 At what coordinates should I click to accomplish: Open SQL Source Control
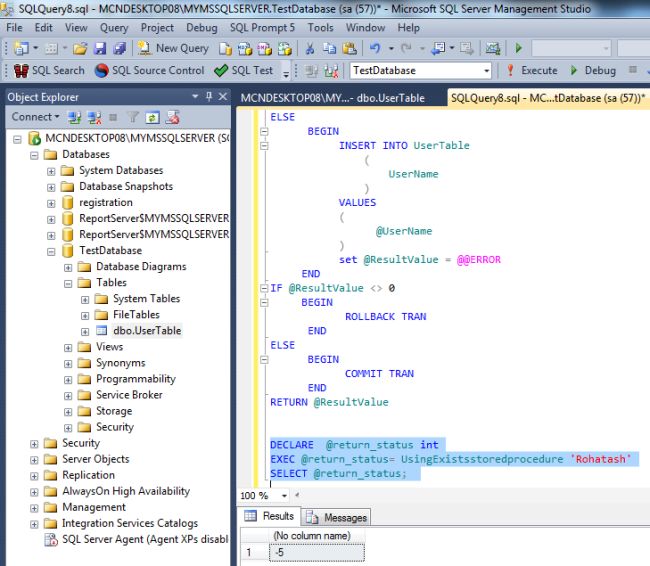[x=150, y=71]
